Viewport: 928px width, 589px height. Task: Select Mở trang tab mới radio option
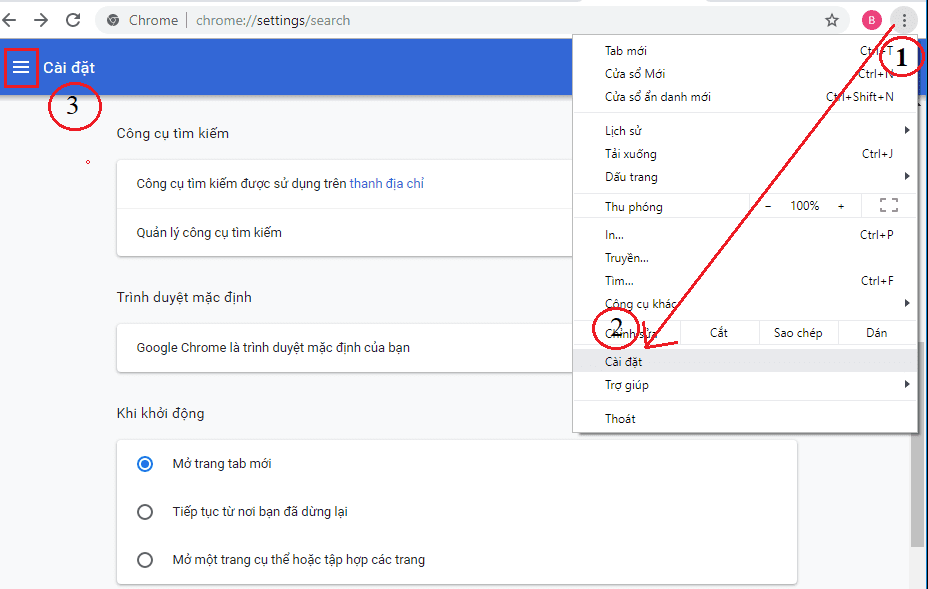[x=146, y=464]
